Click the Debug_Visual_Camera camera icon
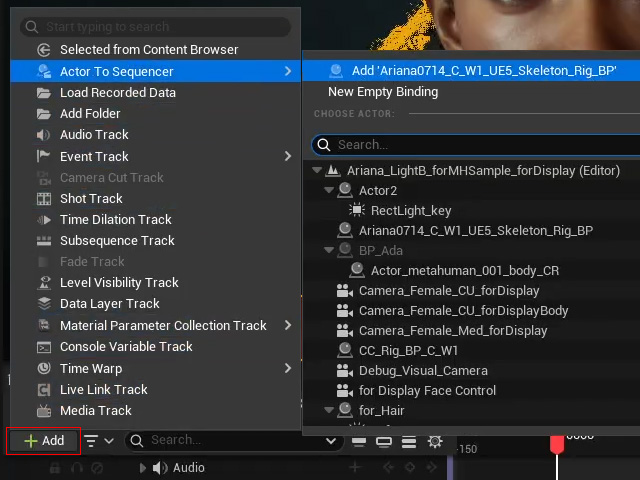 (x=344, y=371)
